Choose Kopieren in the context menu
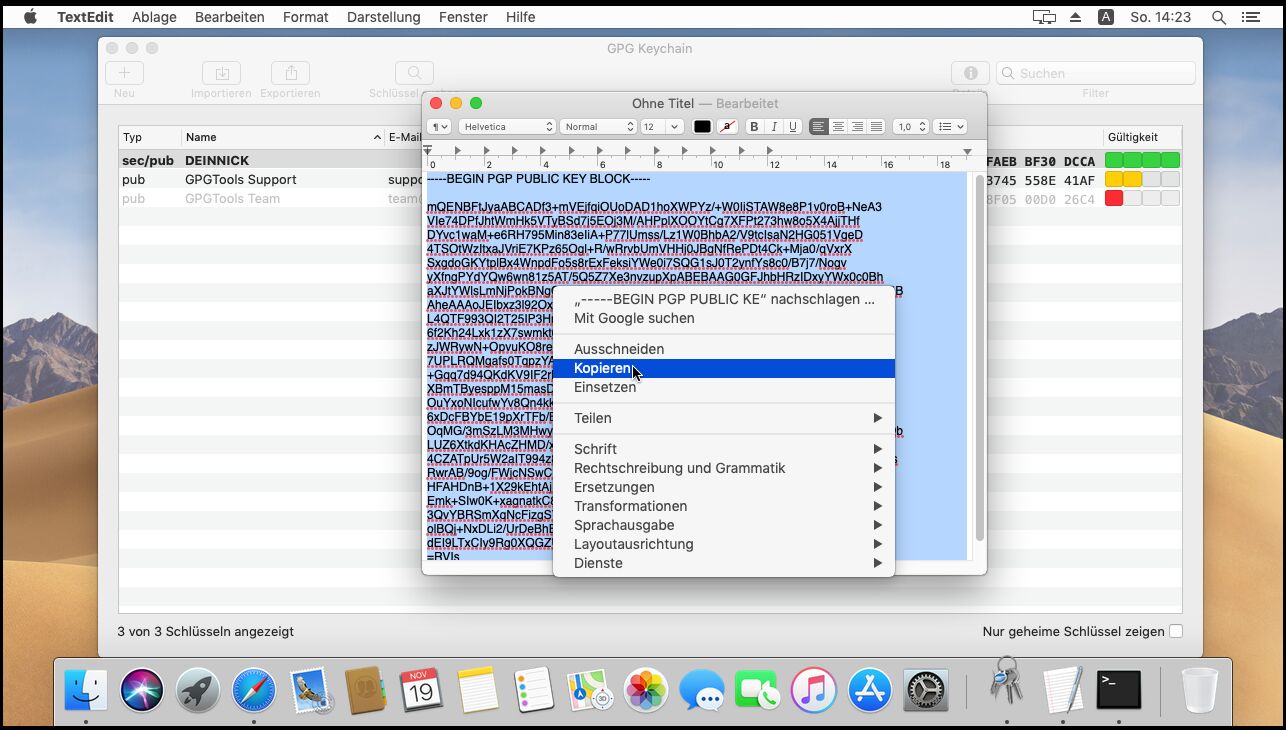 point(602,368)
